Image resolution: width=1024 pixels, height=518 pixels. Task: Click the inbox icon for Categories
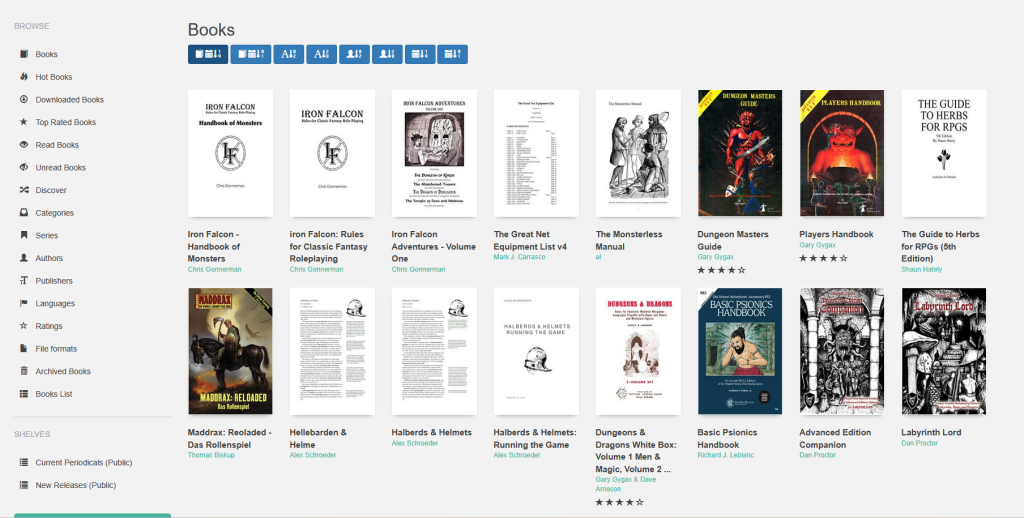tap(24, 212)
